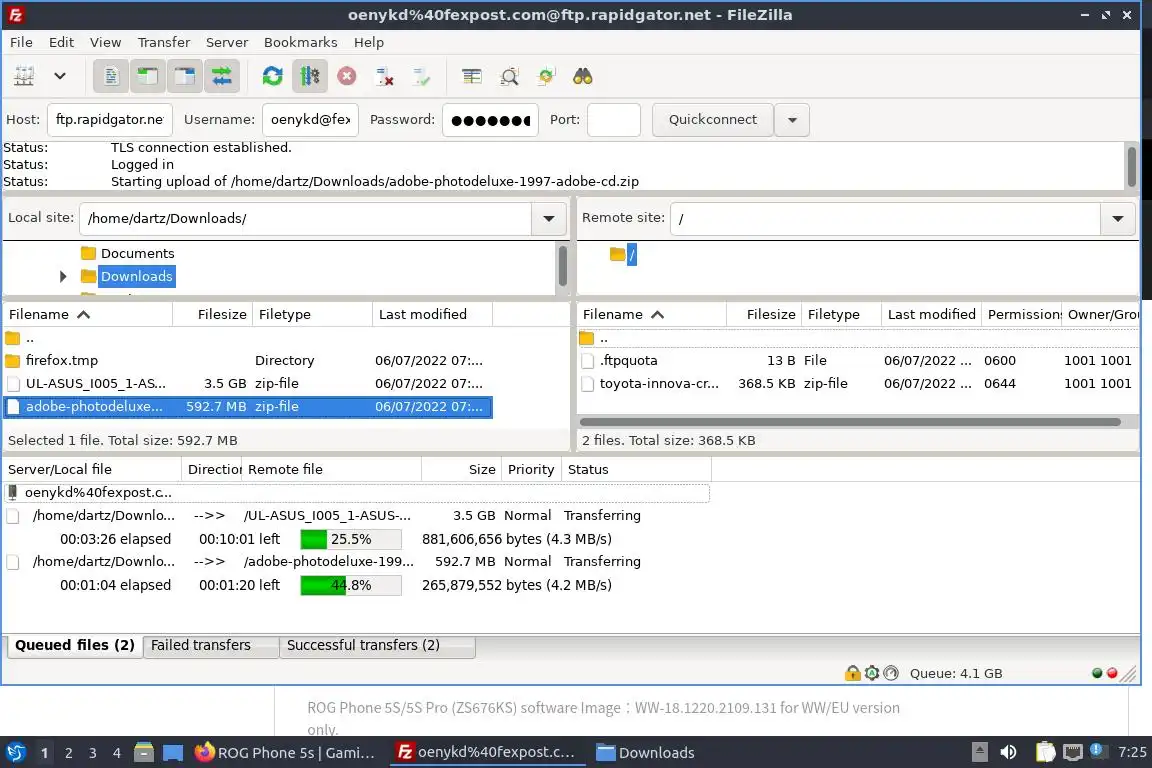Open Firefox ROG Phone taskbar window
Image resolution: width=1152 pixels, height=768 pixels.
[x=287, y=753]
